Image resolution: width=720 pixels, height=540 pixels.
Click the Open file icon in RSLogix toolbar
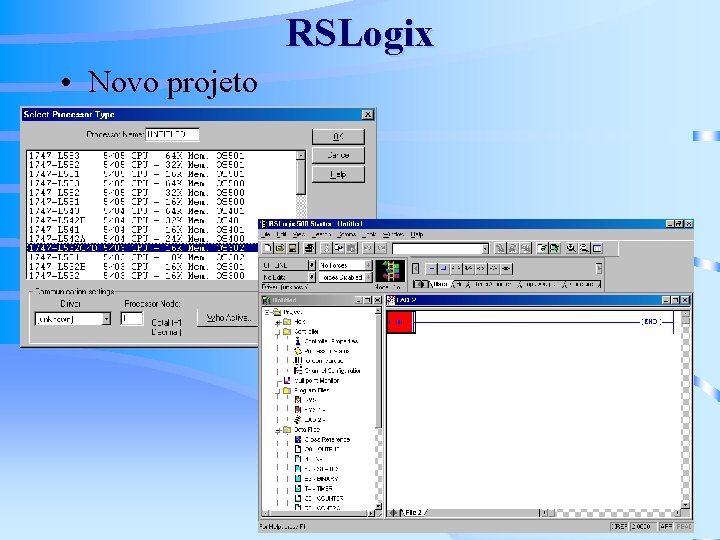point(280,248)
